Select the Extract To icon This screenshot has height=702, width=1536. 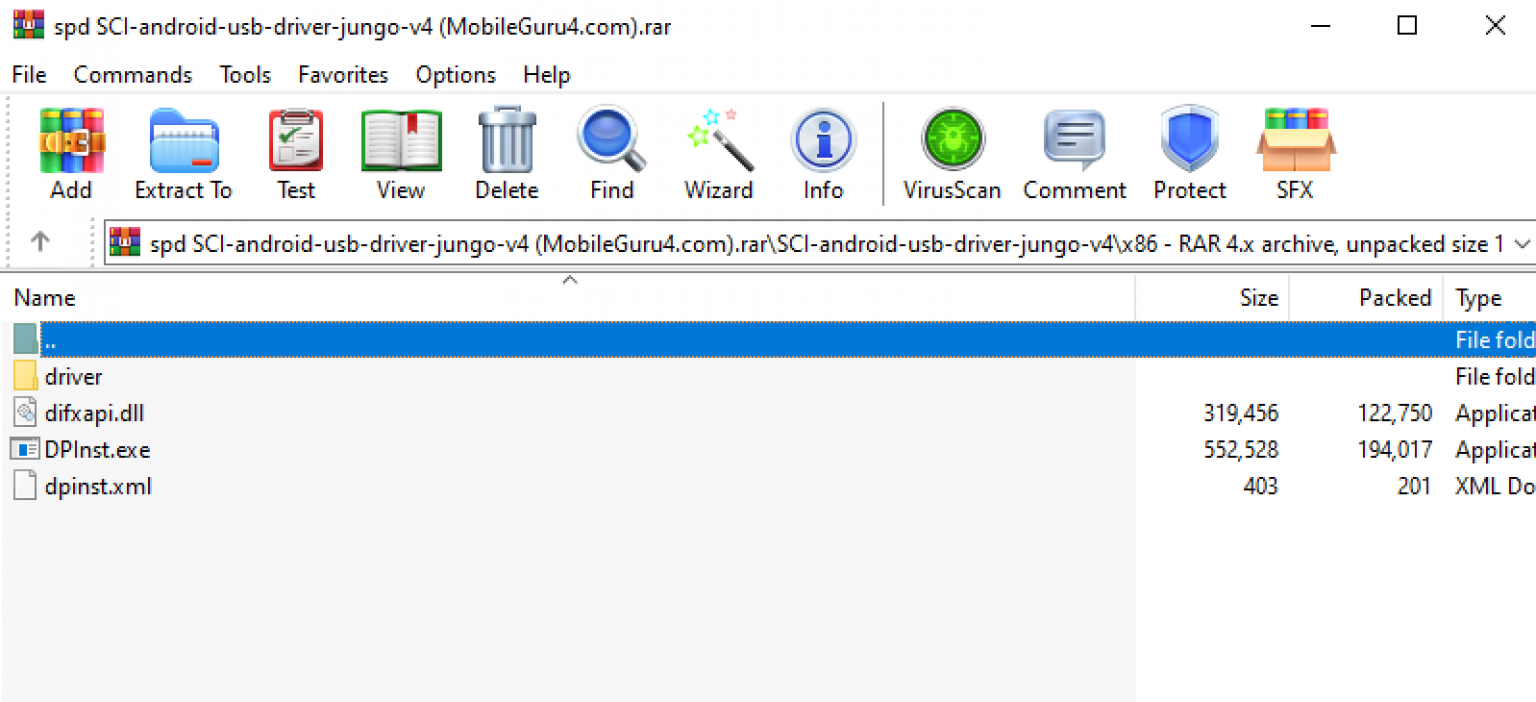183,150
